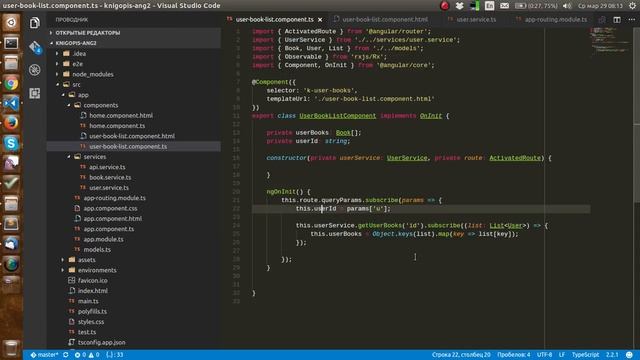Click the TypeScript version 2.2.1
The width and height of the screenshot is (640, 360).
pyautogui.click(x=612, y=355)
